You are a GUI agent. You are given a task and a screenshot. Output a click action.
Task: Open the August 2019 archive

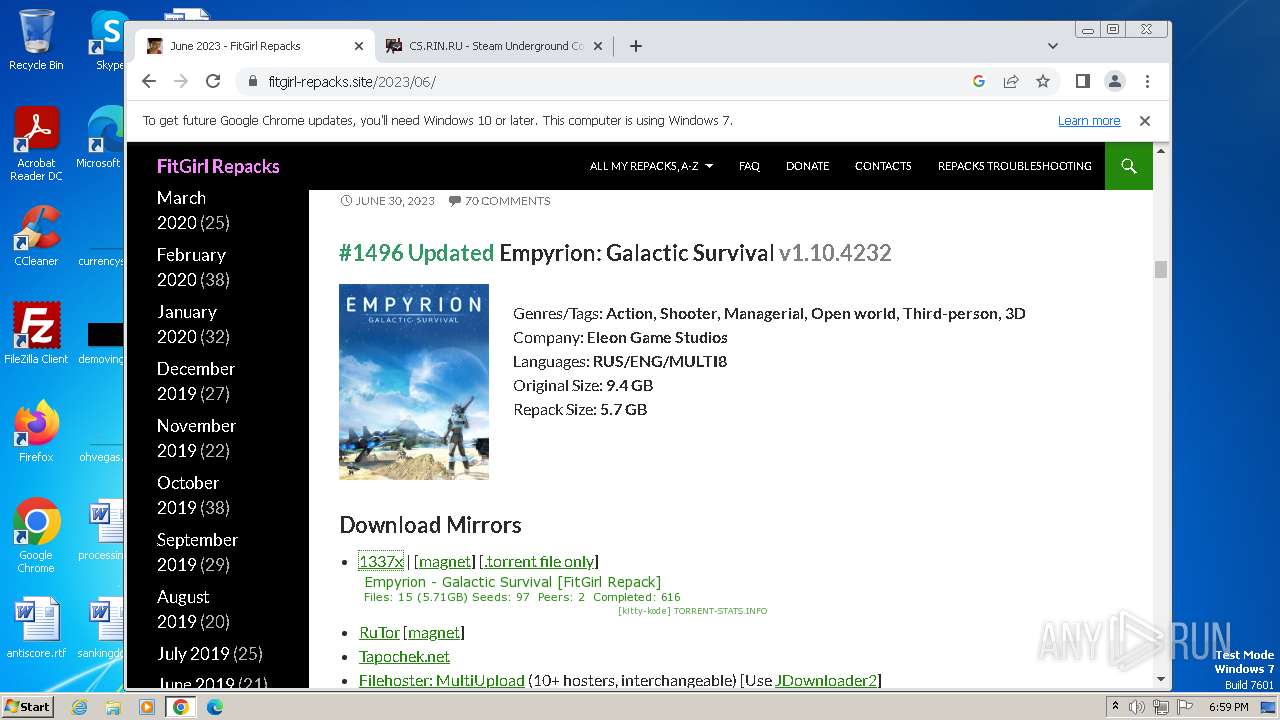coord(183,609)
